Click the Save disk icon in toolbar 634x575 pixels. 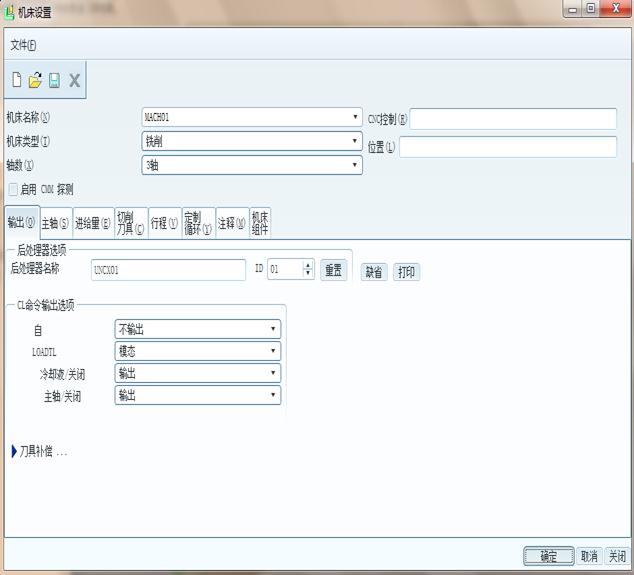(x=54, y=80)
